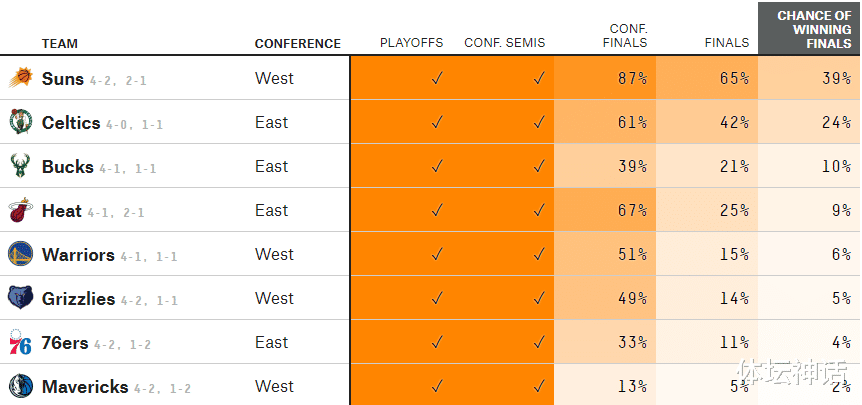Select the Conf. Finals column header

coord(625,36)
